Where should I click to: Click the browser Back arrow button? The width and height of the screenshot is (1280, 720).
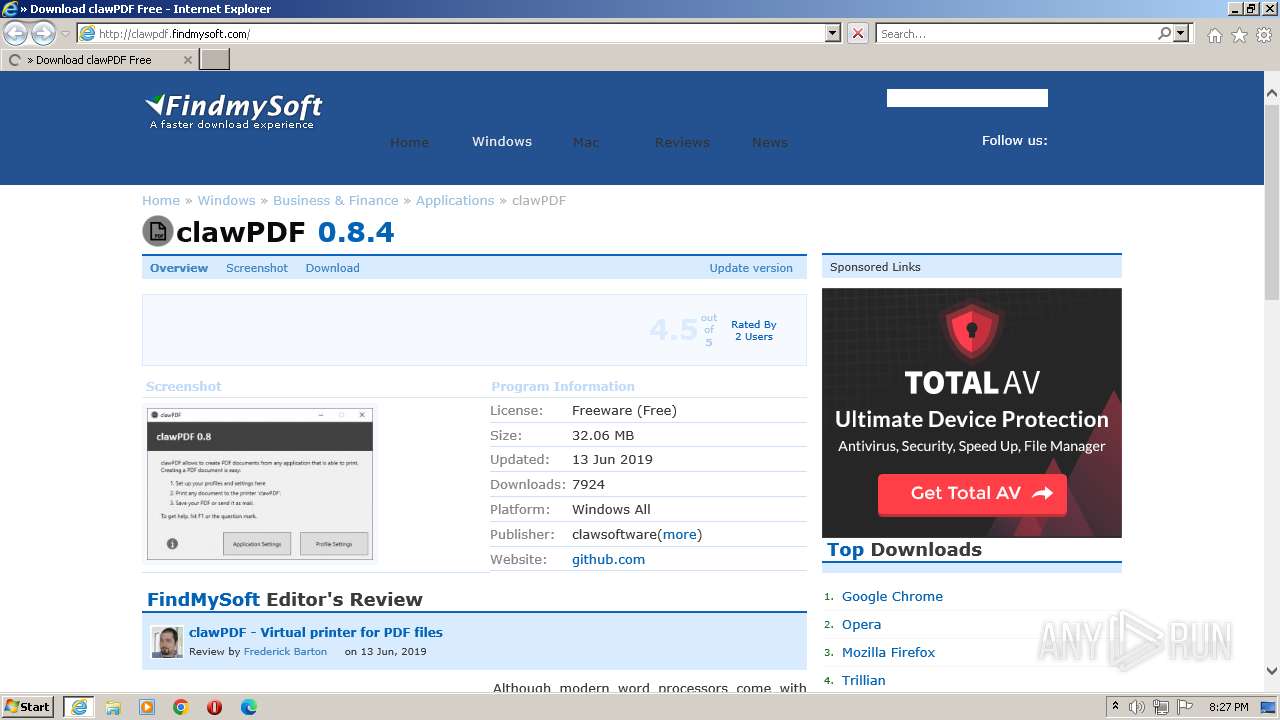[x=16, y=33]
